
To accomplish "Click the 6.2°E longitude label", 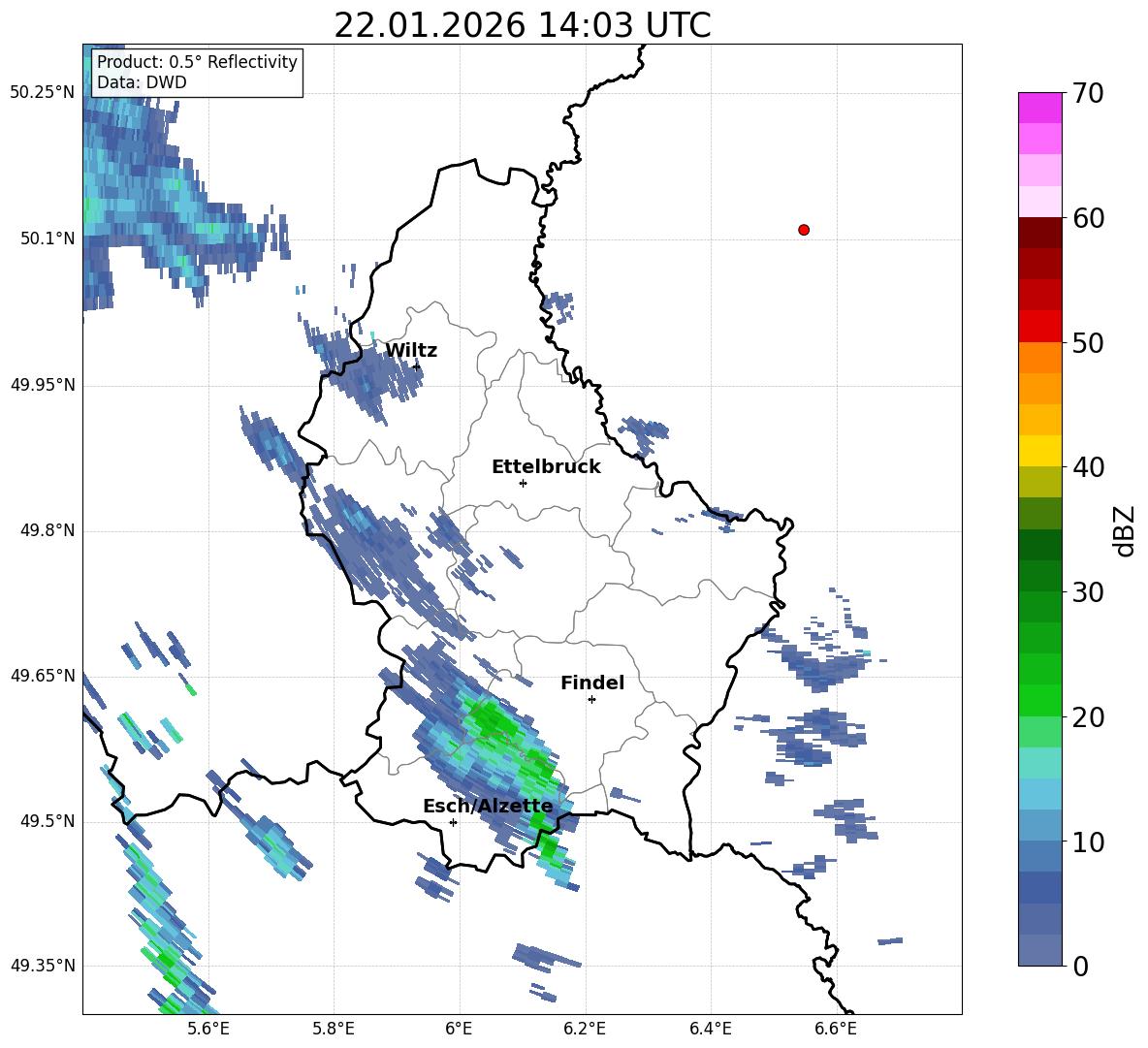I will (585, 1029).
